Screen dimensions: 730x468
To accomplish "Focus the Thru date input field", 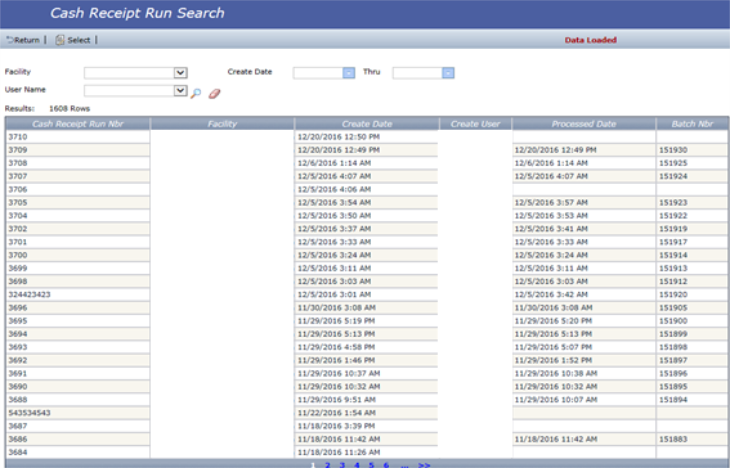I will (418, 73).
